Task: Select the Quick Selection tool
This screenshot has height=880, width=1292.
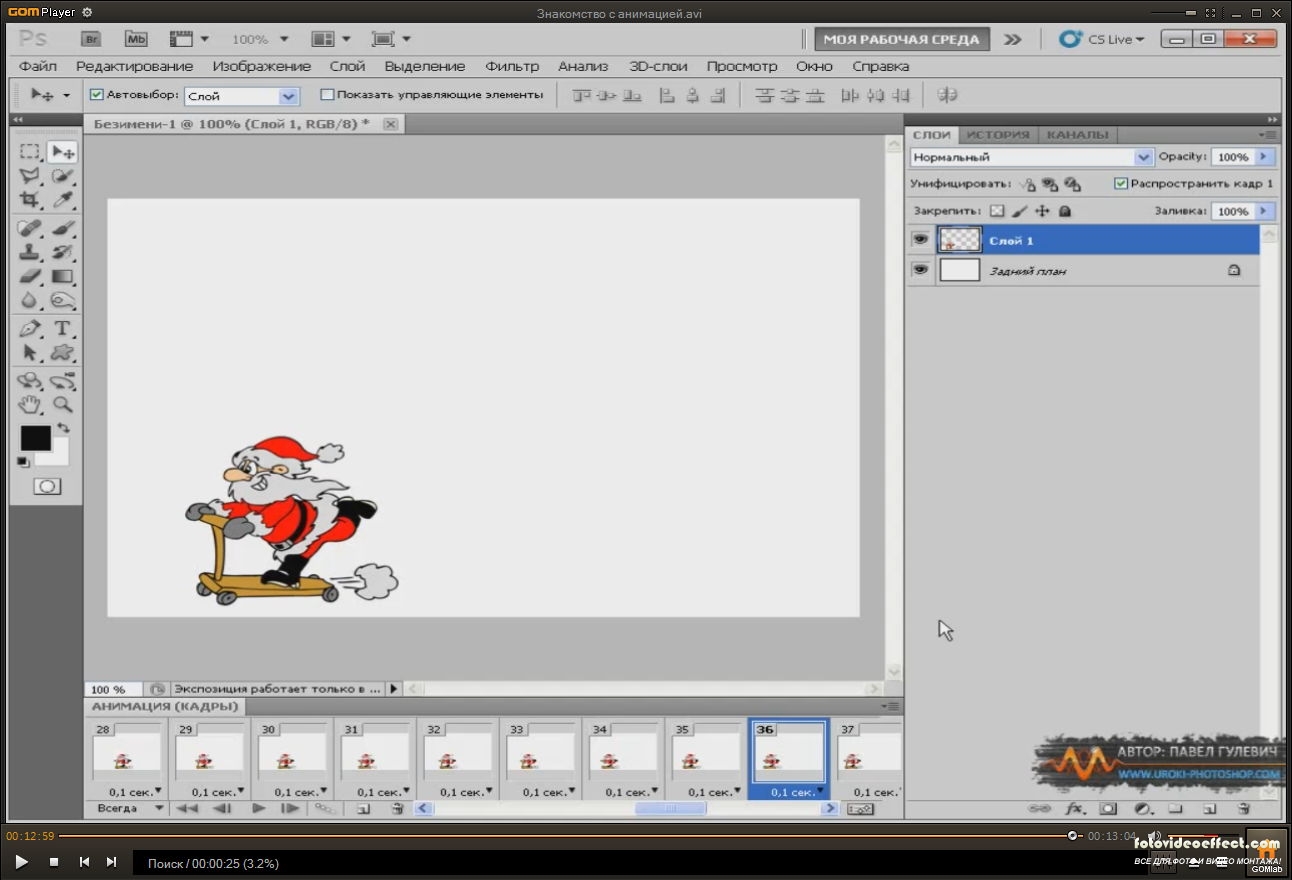Action: [63, 176]
